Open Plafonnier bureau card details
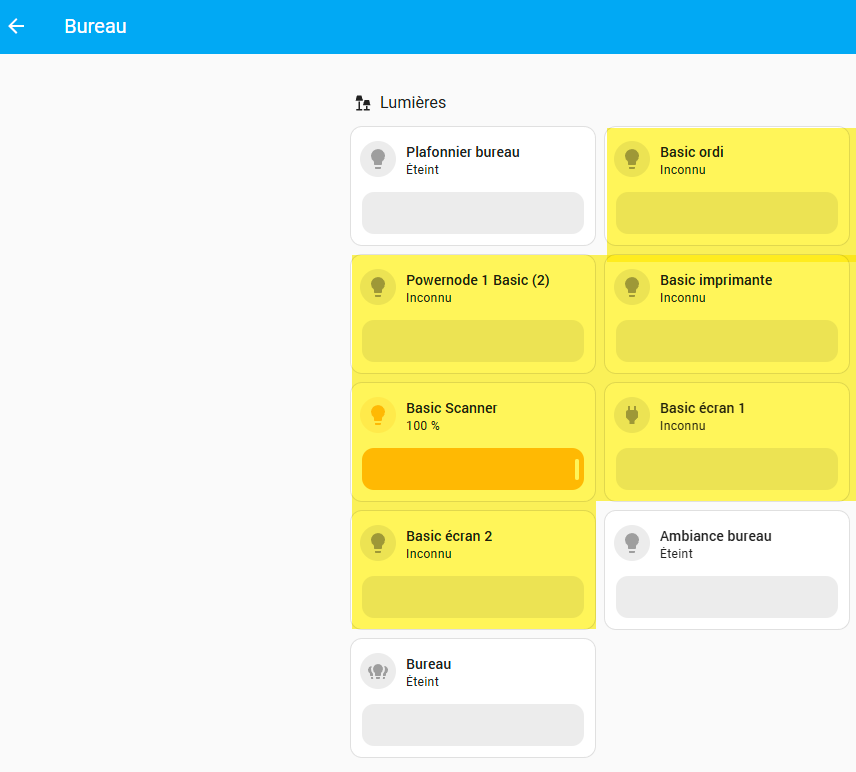Image resolution: width=856 pixels, height=772 pixels. pos(462,152)
